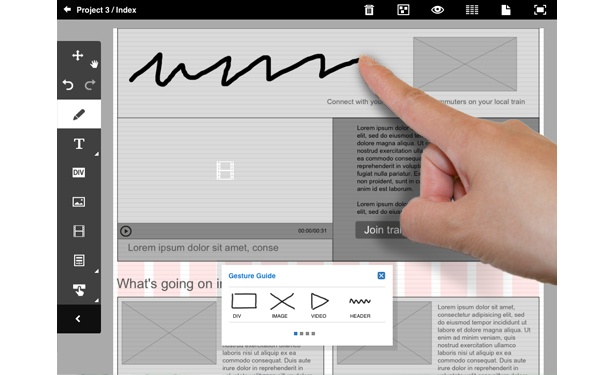The image size is (615, 375).
Task: Select the Form list tool
Action: [79, 260]
